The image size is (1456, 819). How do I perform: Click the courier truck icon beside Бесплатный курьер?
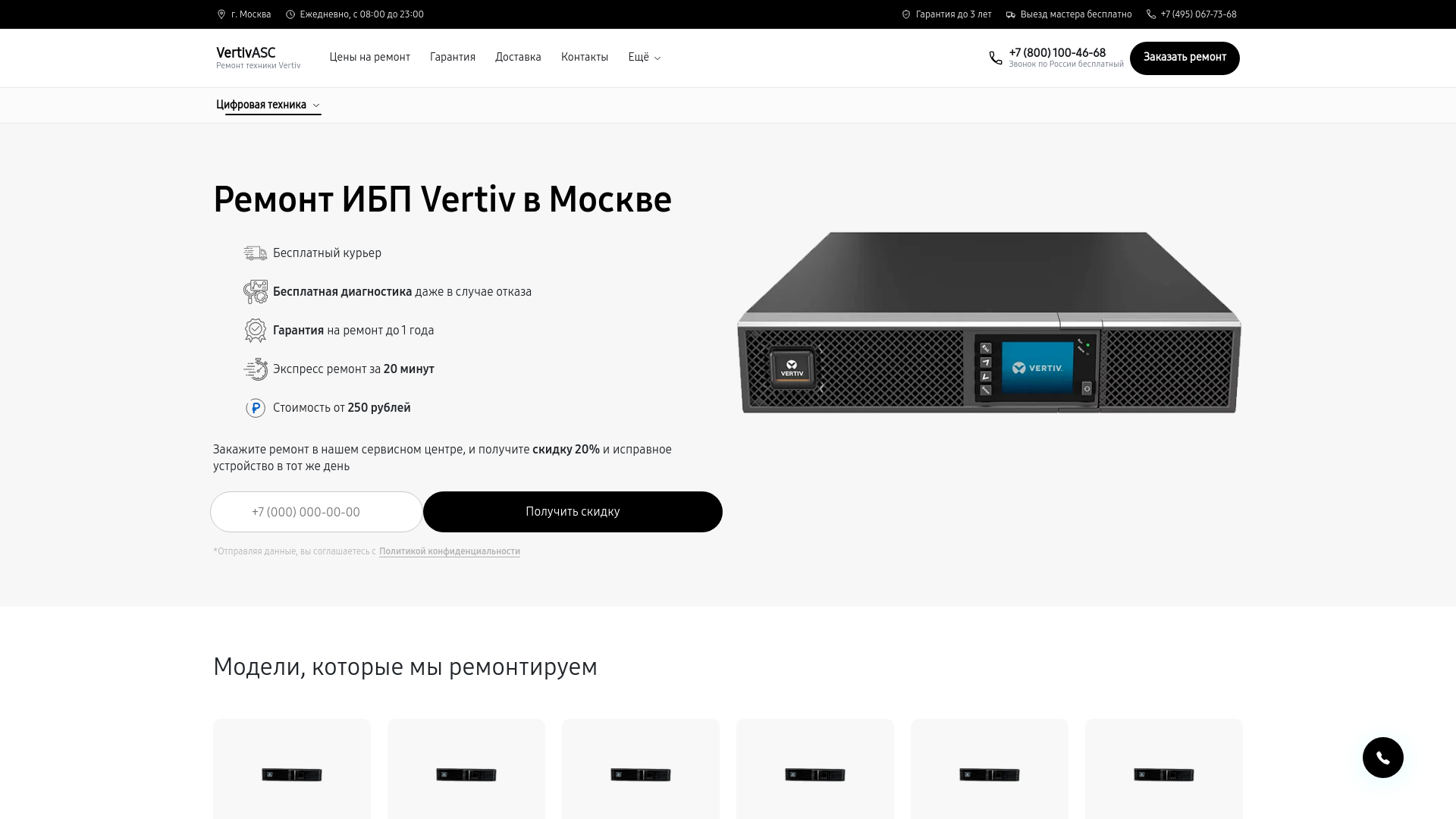256,253
